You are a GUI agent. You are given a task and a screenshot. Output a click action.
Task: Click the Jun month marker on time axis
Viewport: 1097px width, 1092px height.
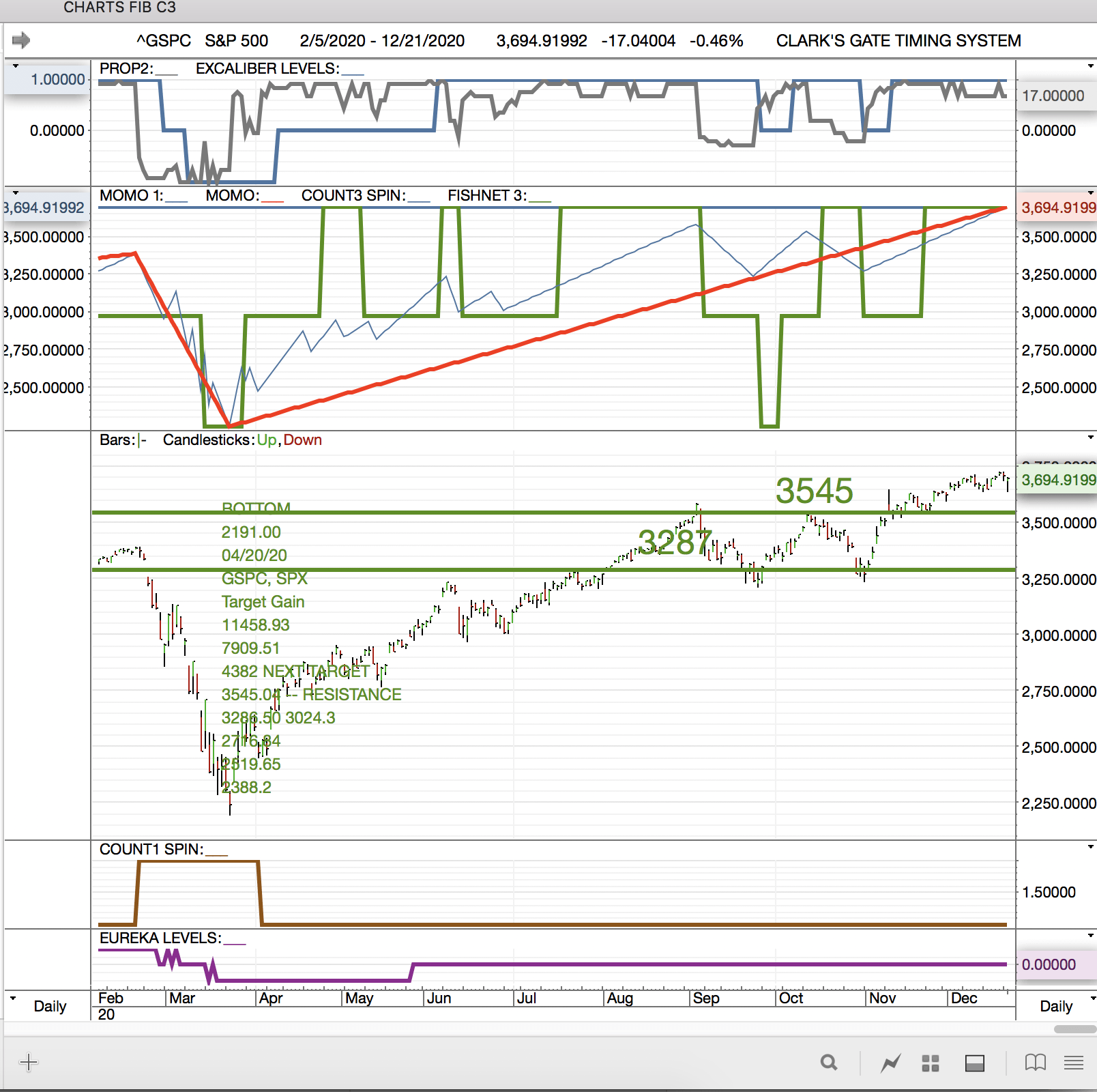(439, 998)
